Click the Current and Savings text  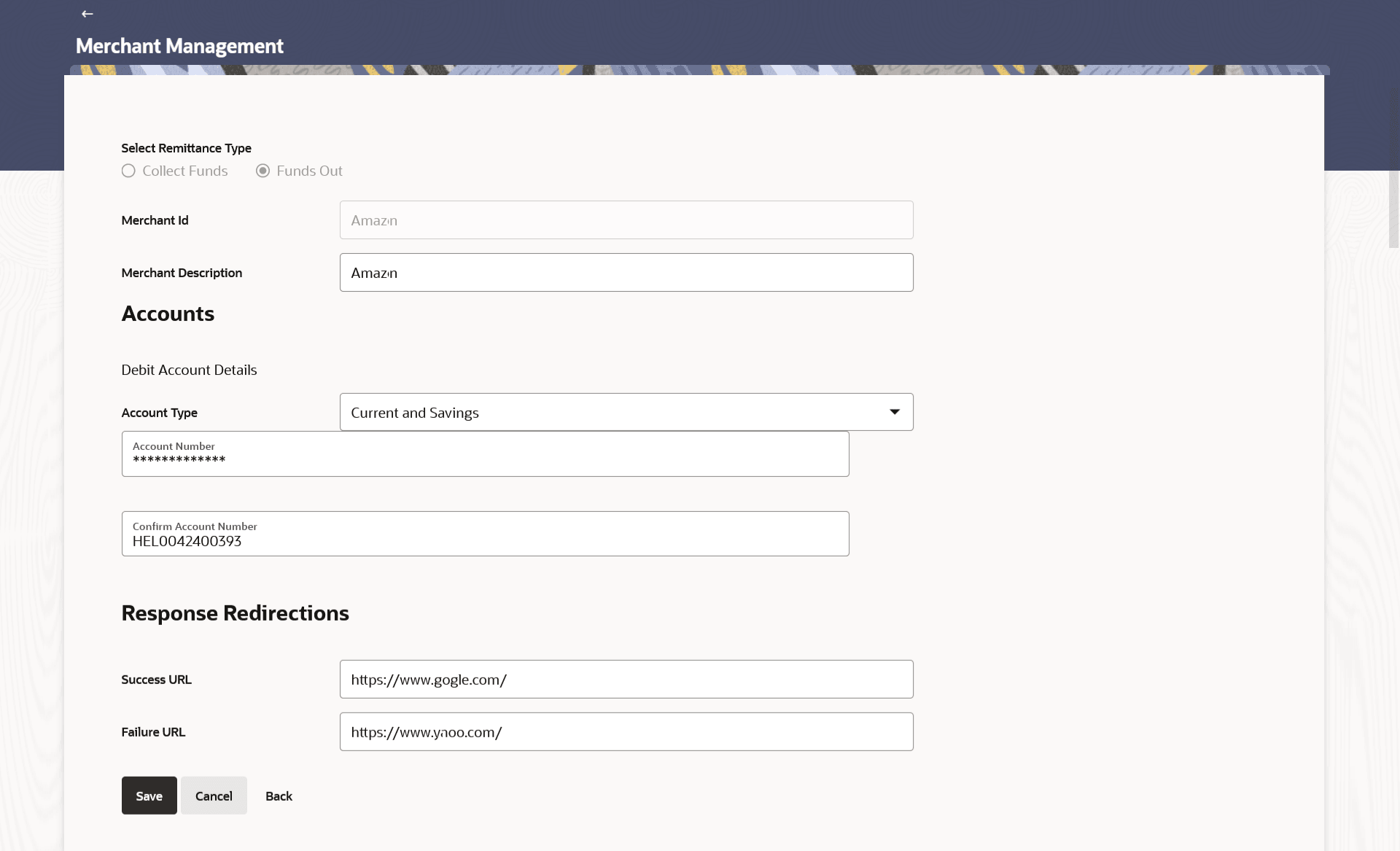[x=415, y=413]
